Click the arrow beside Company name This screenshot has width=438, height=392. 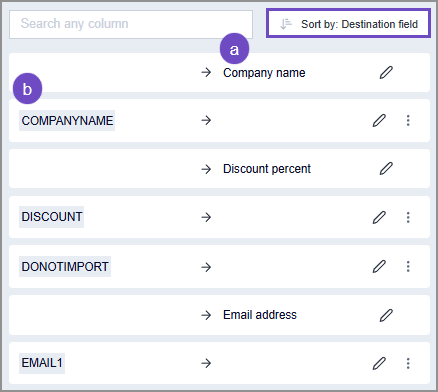click(206, 72)
